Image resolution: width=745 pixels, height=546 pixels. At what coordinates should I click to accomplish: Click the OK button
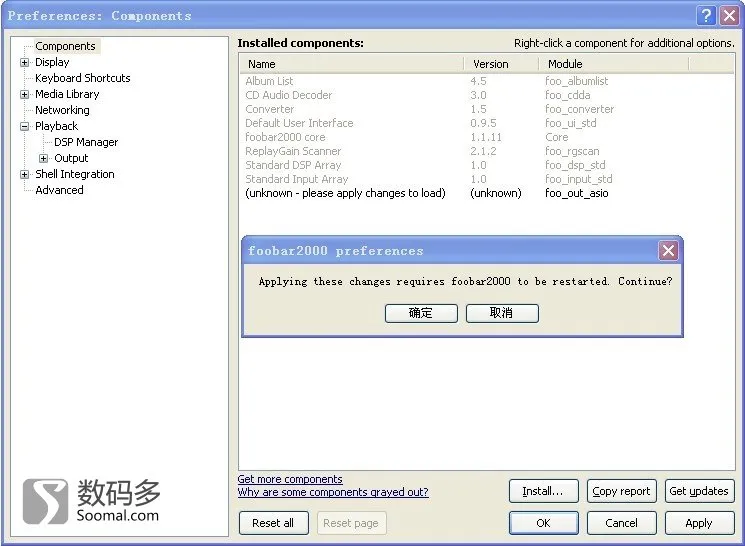tap(544, 523)
